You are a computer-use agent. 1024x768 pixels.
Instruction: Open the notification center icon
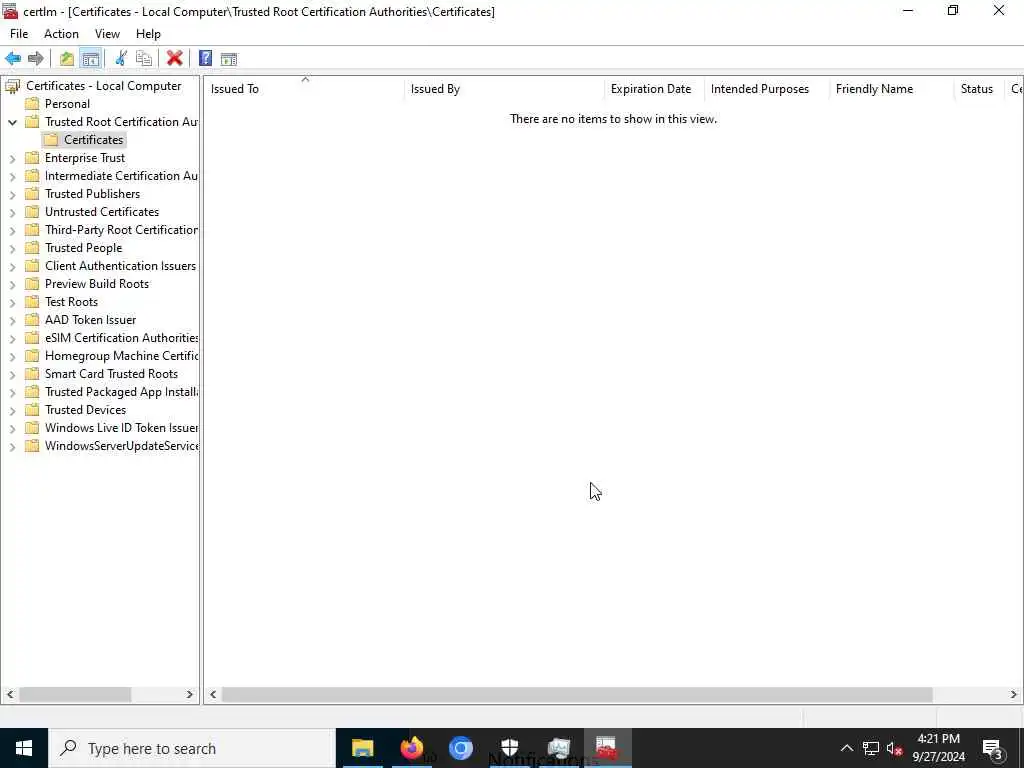993,748
